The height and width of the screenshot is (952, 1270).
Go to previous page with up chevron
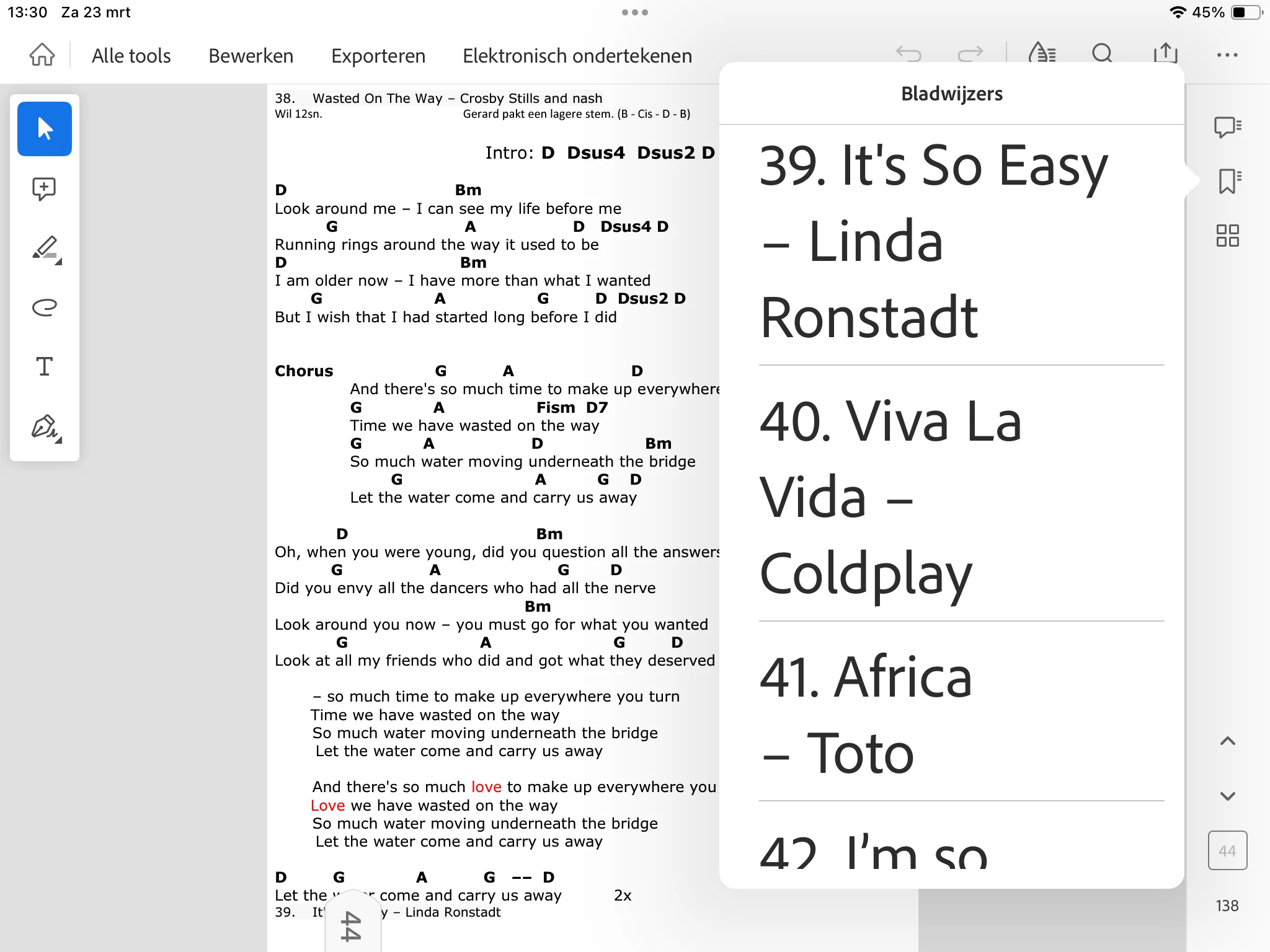pyautogui.click(x=1228, y=741)
